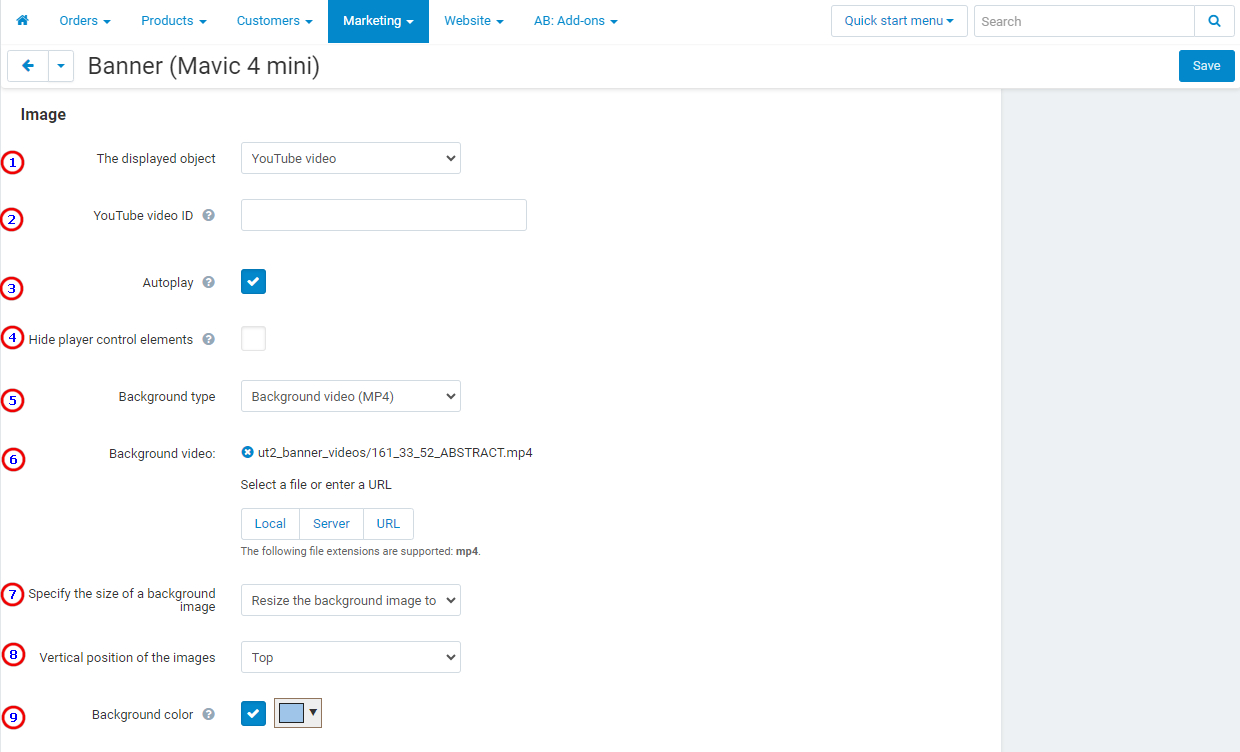Open the Background type dropdown

350,396
